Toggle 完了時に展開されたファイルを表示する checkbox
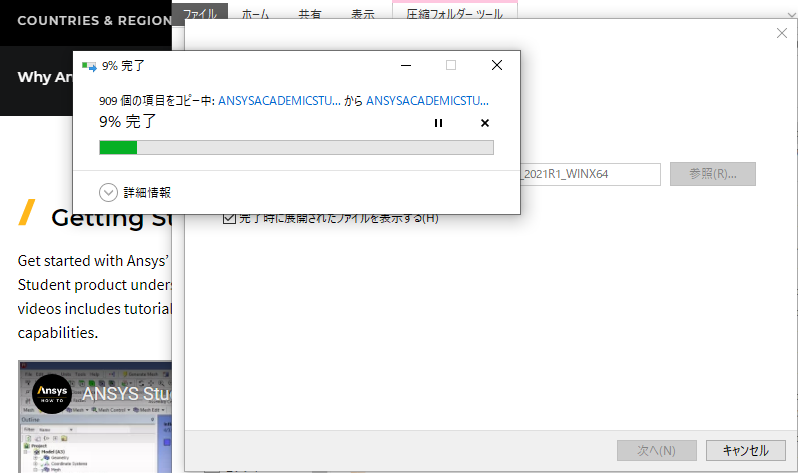The image size is (798, 473). coord(229,218)
